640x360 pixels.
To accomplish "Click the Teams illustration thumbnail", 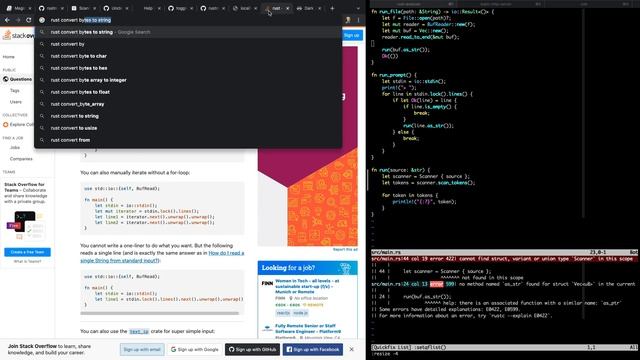I will [25, 225].
